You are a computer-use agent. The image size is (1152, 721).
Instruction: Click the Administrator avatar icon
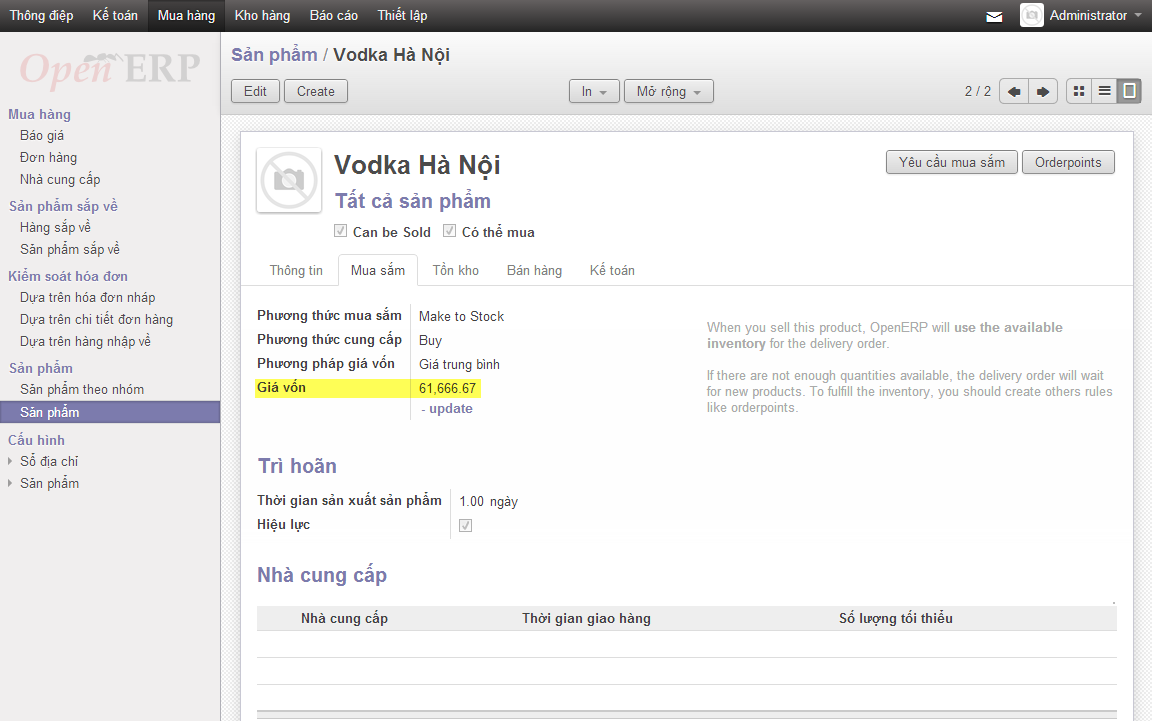click(1032, 15)
